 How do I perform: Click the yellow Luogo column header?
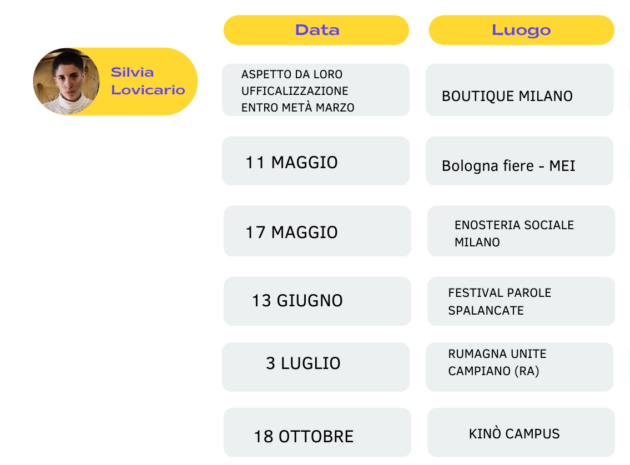coord(521,30)
